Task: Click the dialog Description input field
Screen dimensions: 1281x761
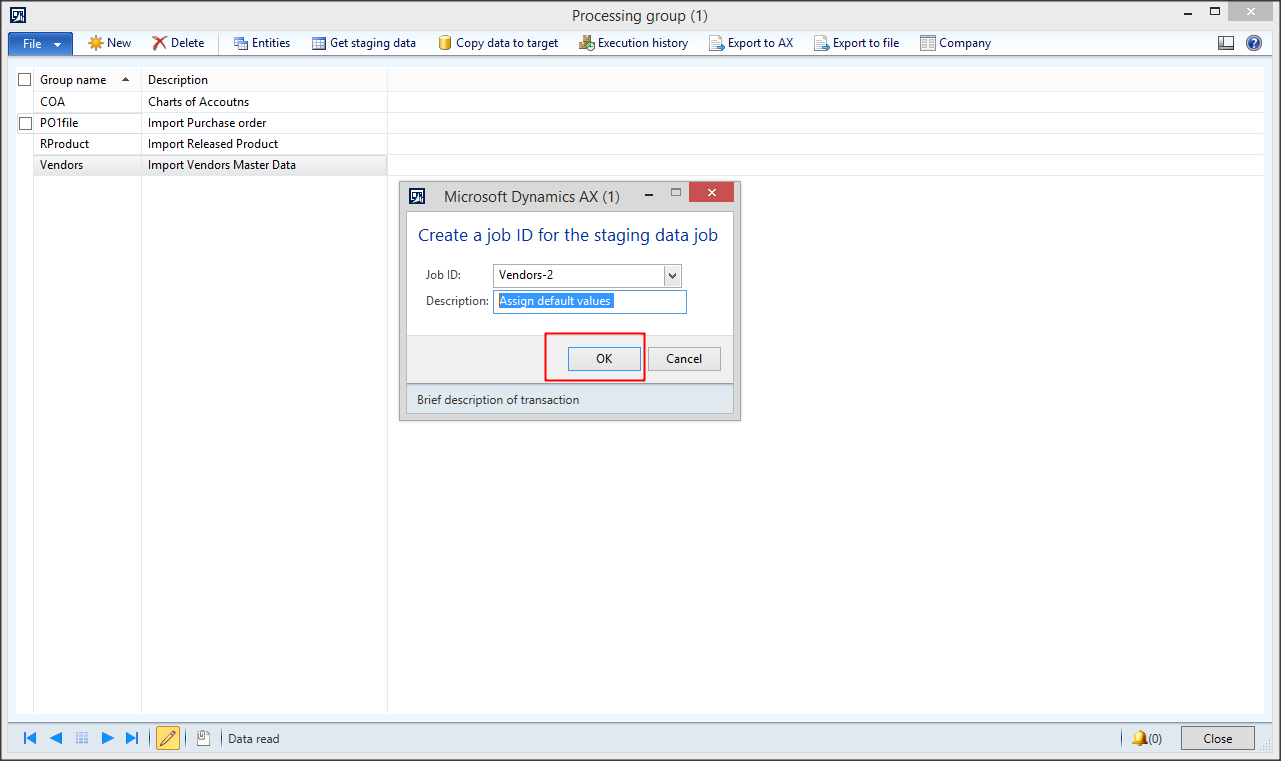Action: 590,301
